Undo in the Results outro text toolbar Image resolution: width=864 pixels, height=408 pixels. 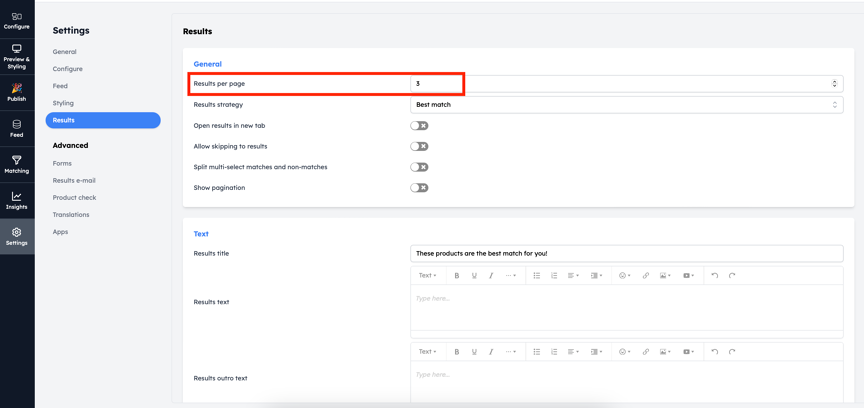(715, 352)
